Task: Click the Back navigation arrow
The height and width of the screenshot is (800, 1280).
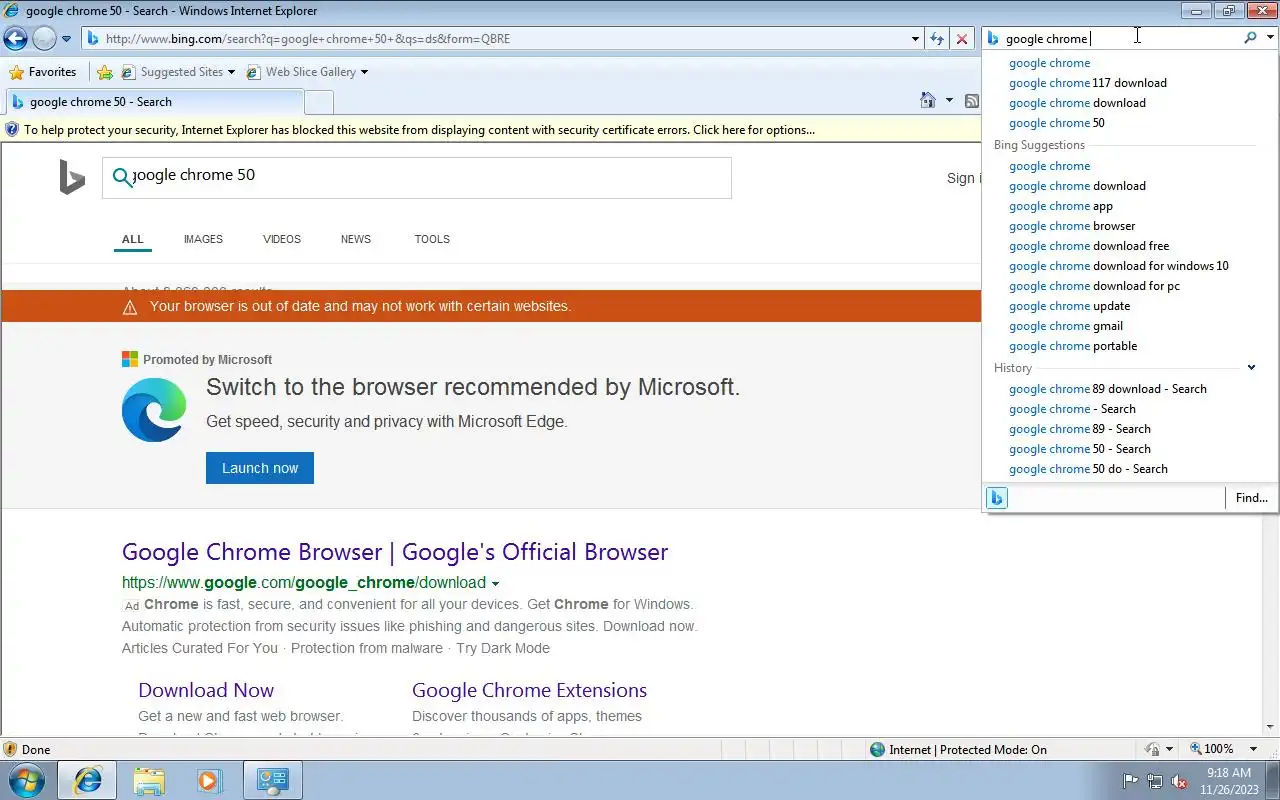Action: 15,39
